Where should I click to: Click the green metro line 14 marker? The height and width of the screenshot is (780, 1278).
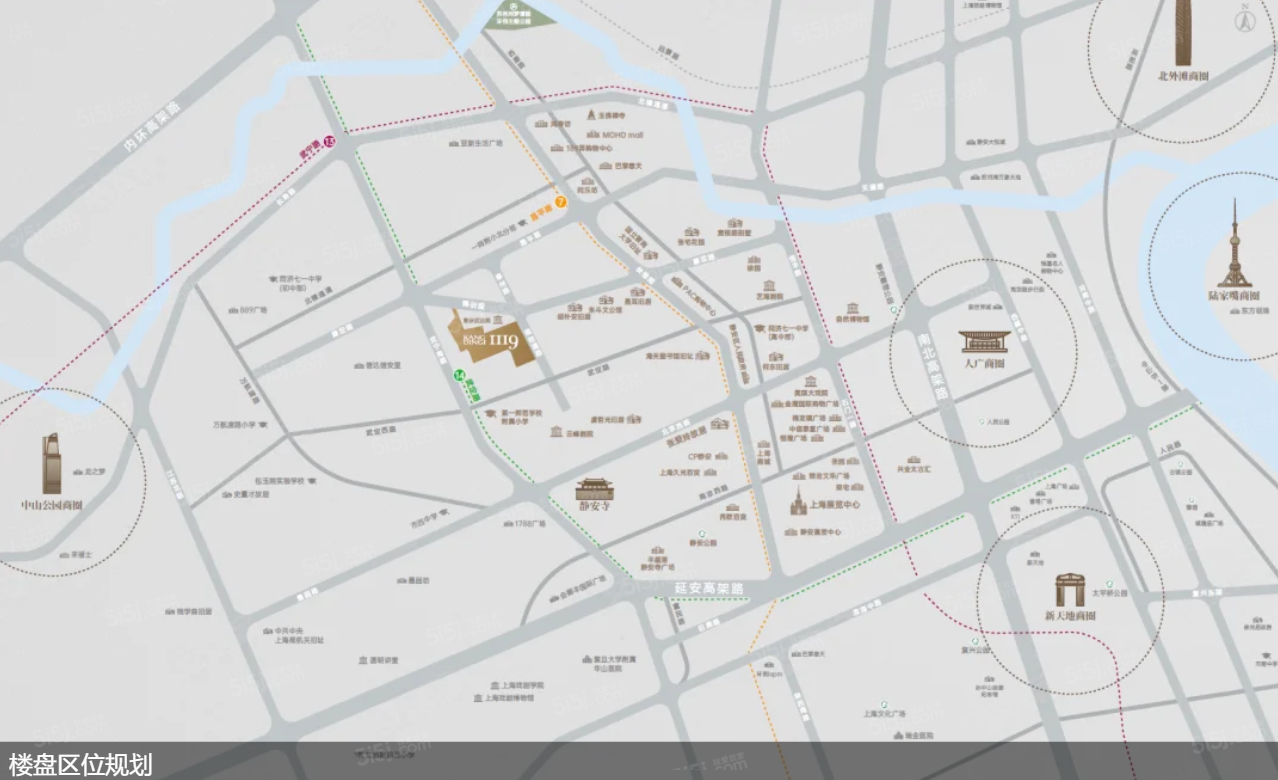[x=459, y=377]
